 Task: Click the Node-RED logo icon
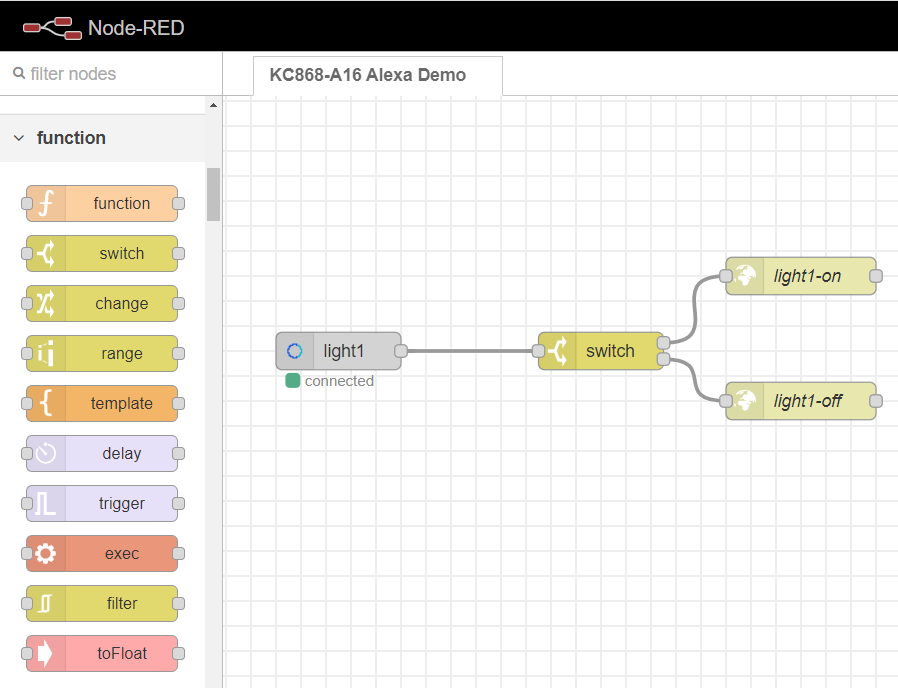tap(52, 27)
